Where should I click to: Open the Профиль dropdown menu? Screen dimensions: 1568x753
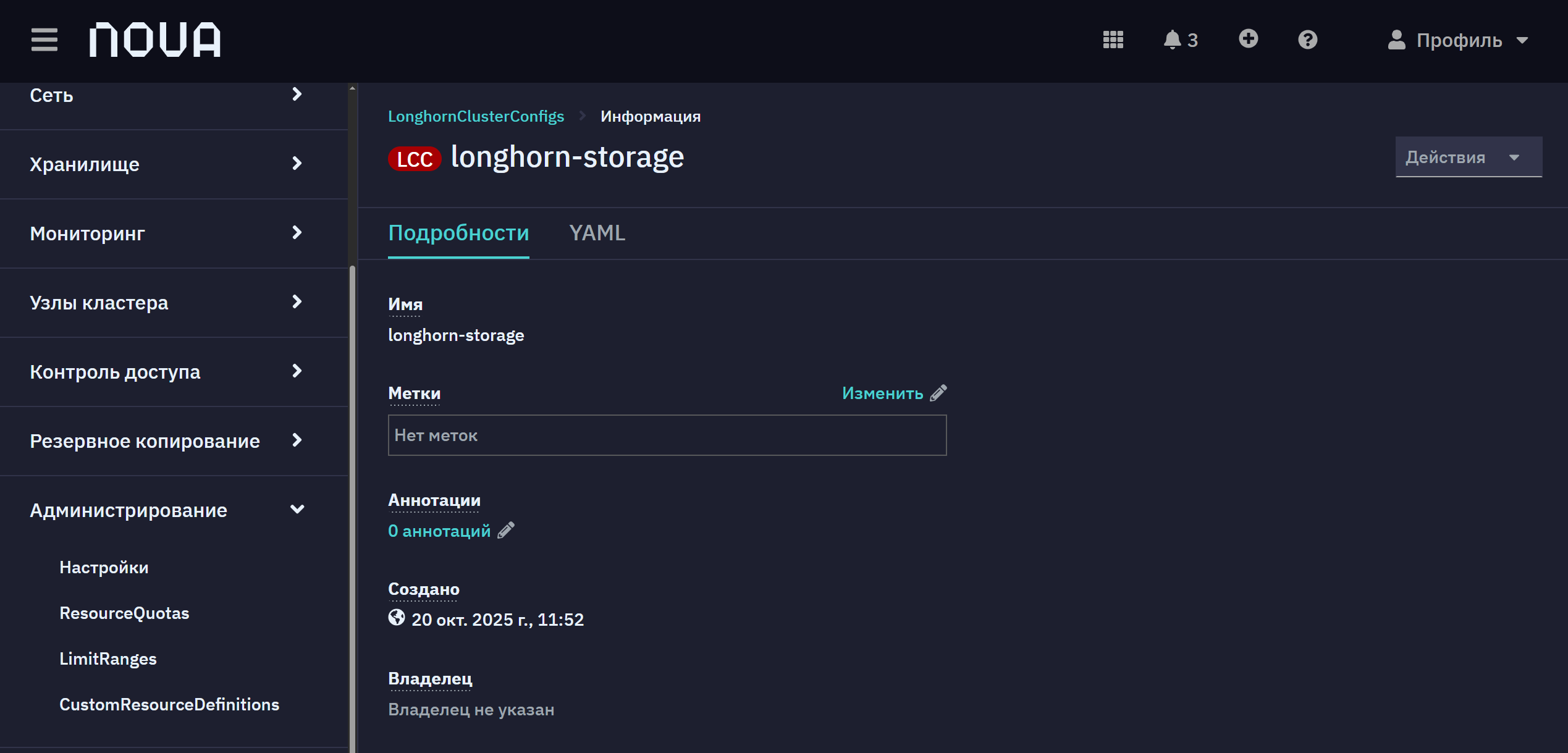1458,40
